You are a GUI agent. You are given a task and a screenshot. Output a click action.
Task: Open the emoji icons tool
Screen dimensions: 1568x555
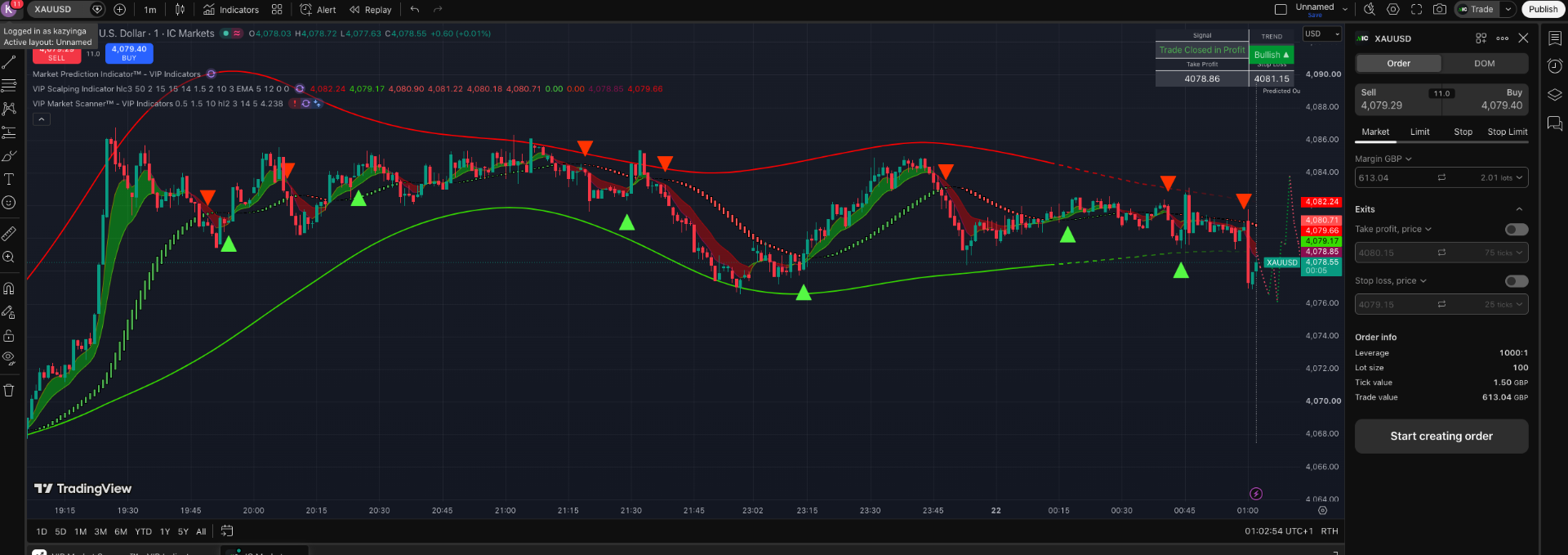tap(9, 203)
